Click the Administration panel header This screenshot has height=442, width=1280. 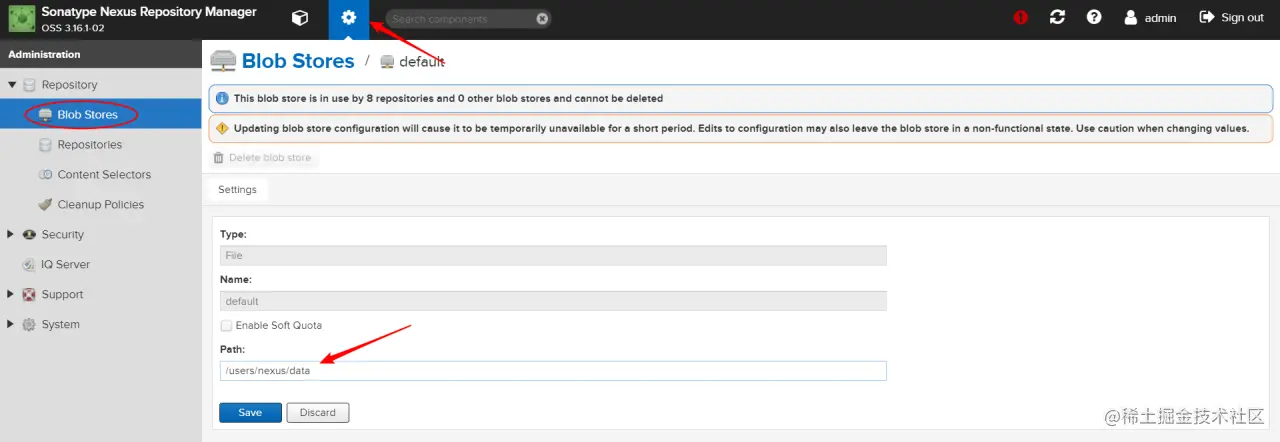(100, 54)
